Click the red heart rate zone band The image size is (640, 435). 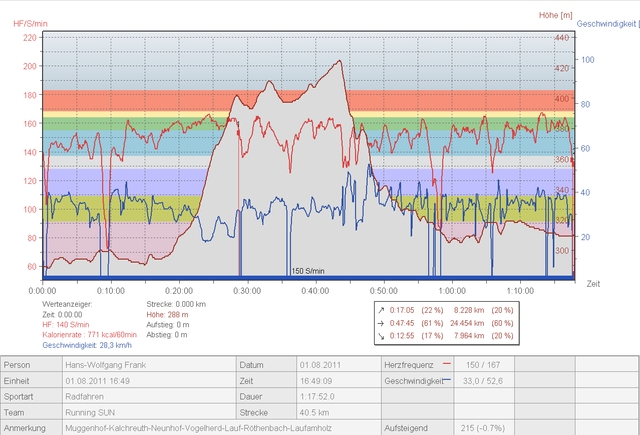point(300,100)
